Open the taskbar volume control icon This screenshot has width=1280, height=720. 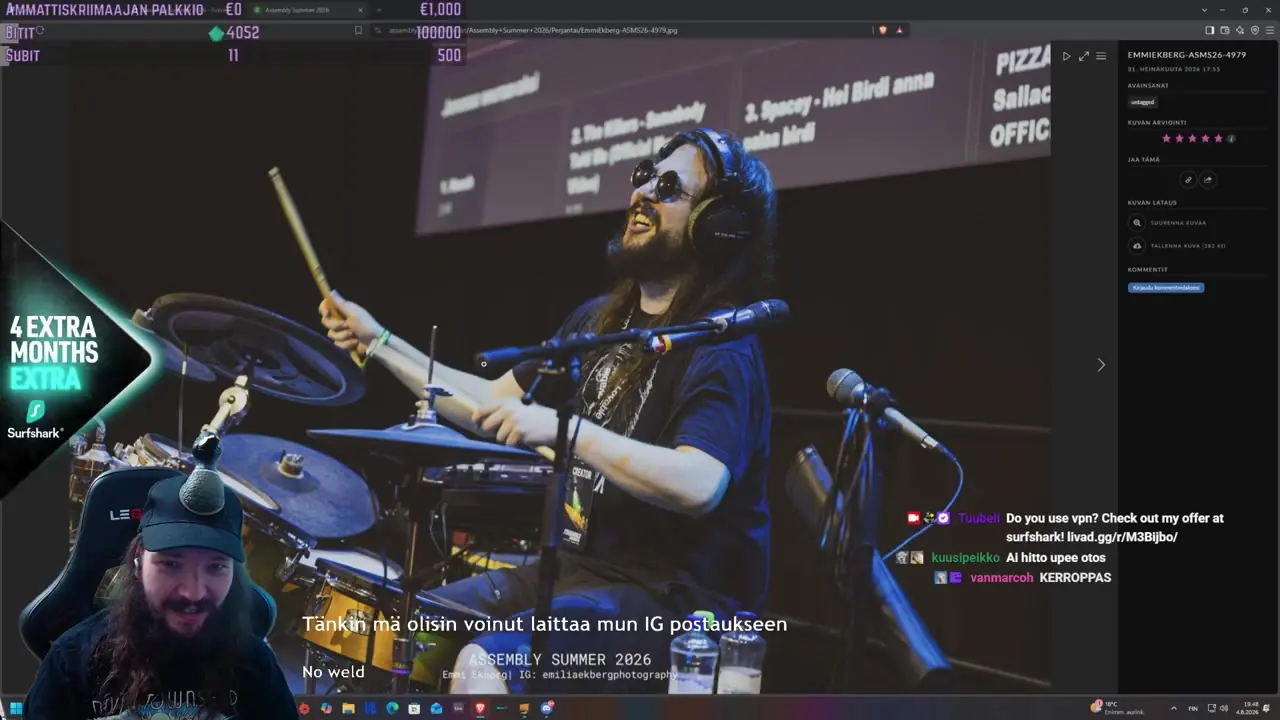click(1224, 709)
